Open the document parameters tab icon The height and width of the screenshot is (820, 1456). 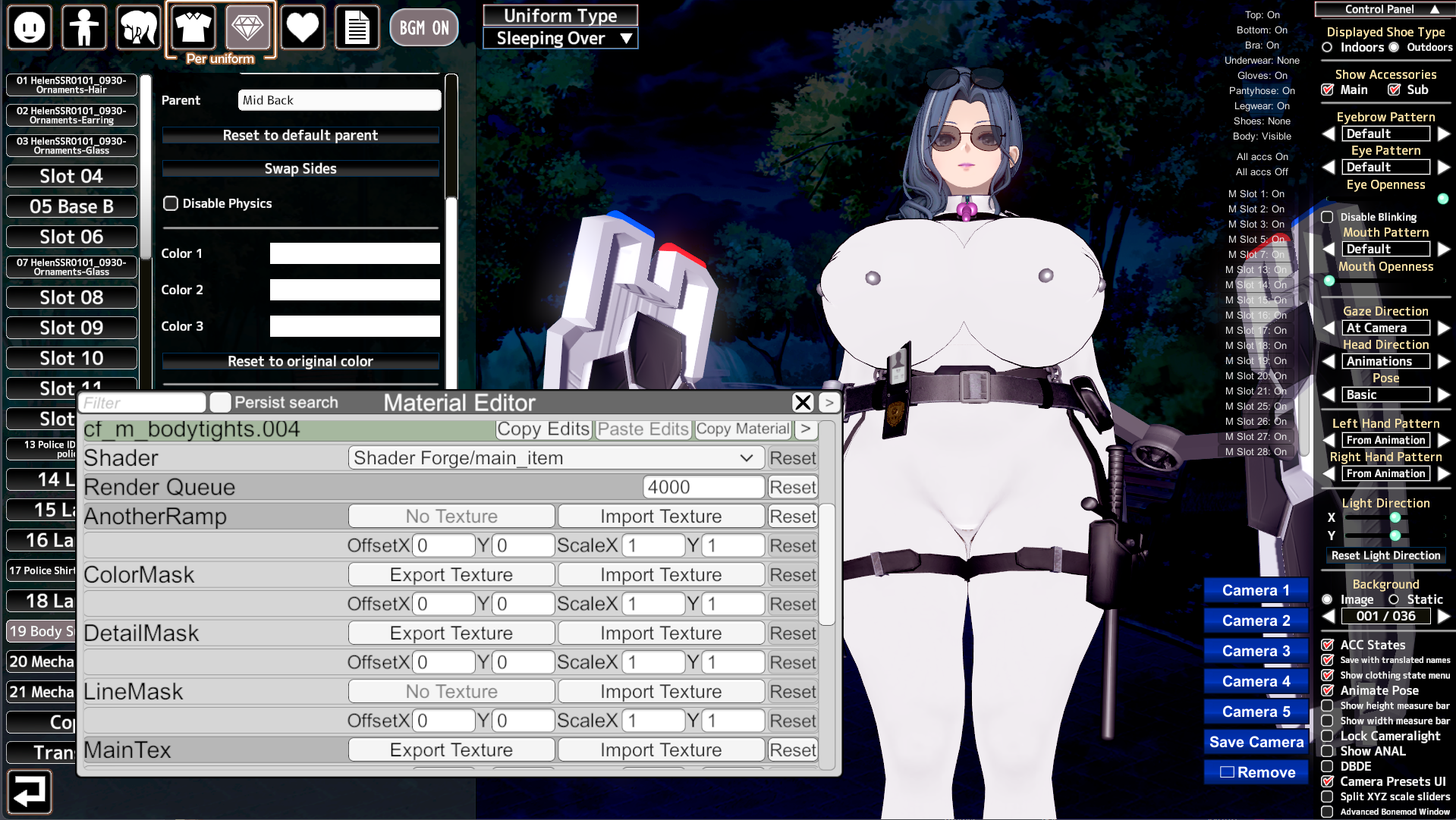[357, 28]
